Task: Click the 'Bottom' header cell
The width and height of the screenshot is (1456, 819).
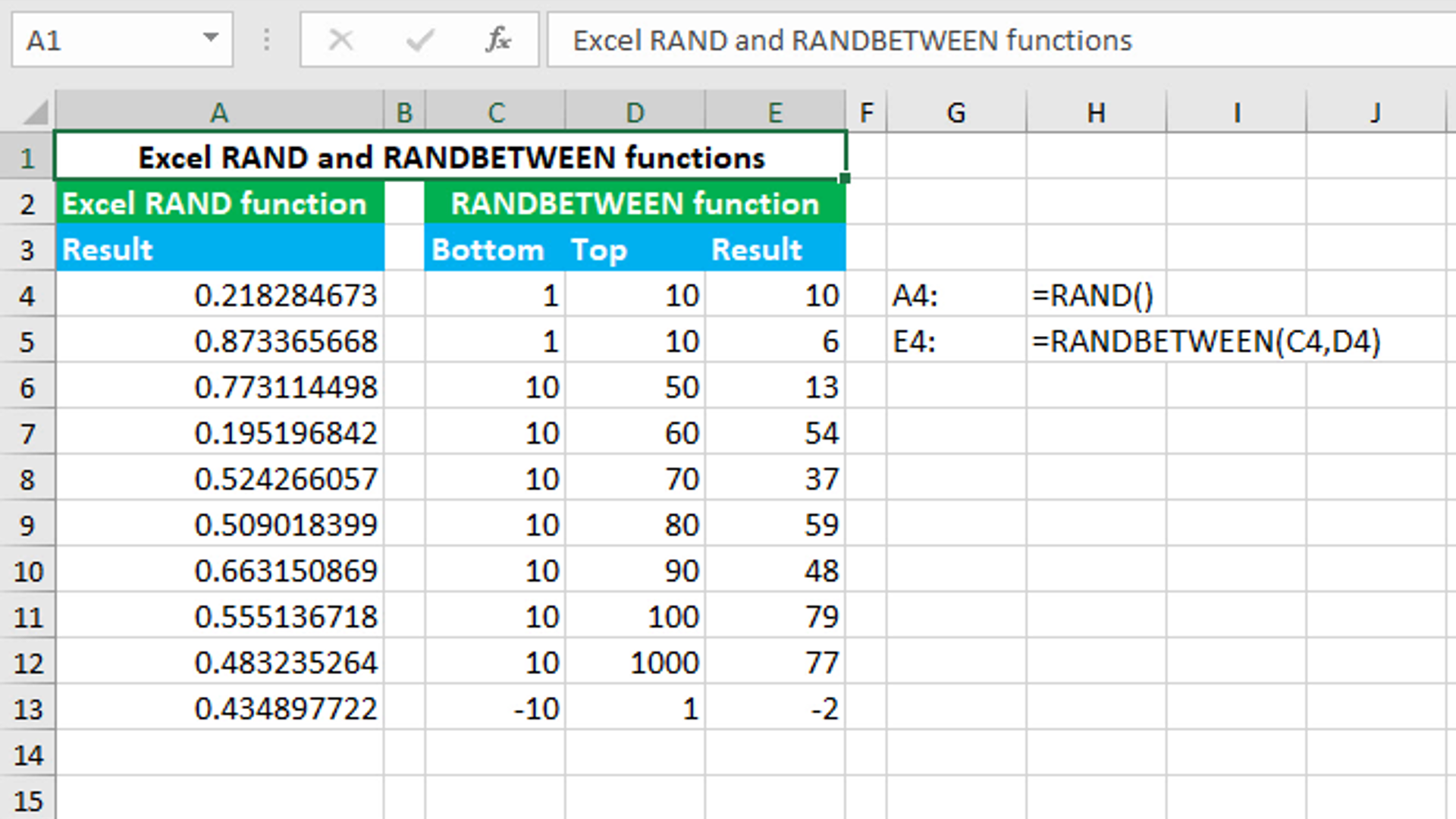Action: [495, 249]
